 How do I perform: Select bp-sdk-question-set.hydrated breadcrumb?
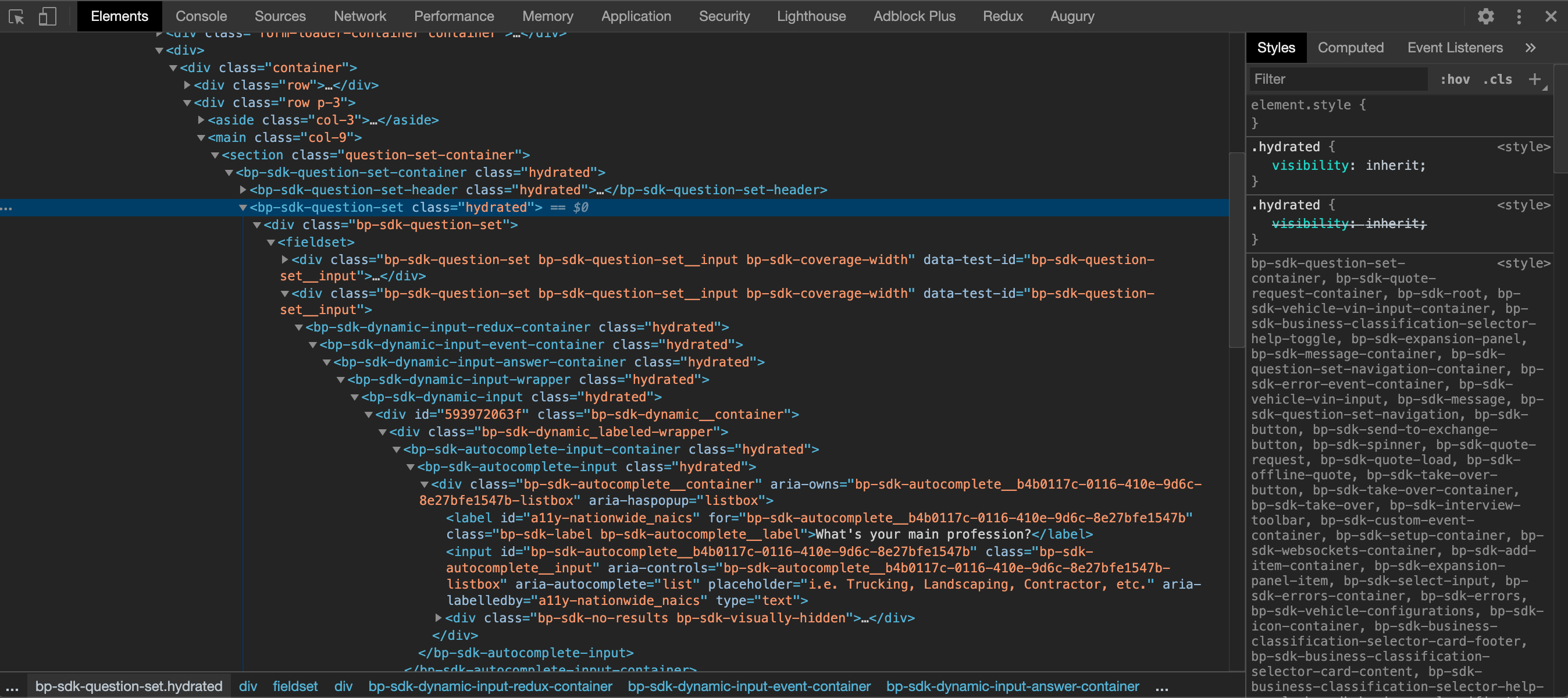click(x=129, y=686)
